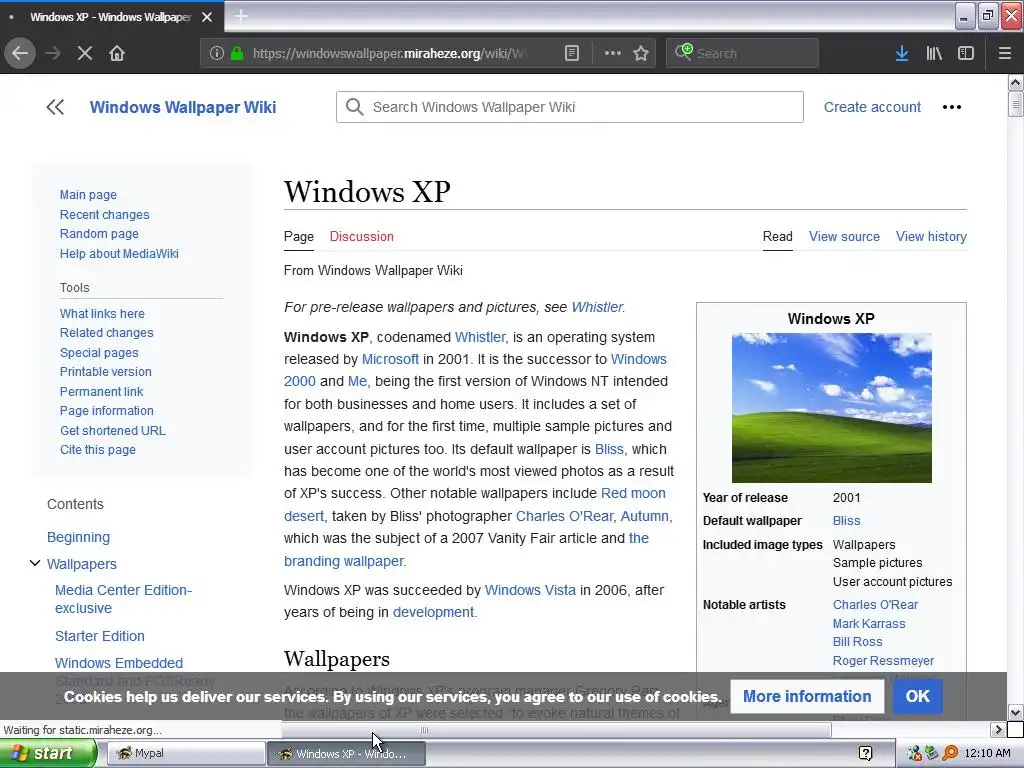Click the vertical scrollbar up arrow

click(1016, 82)
